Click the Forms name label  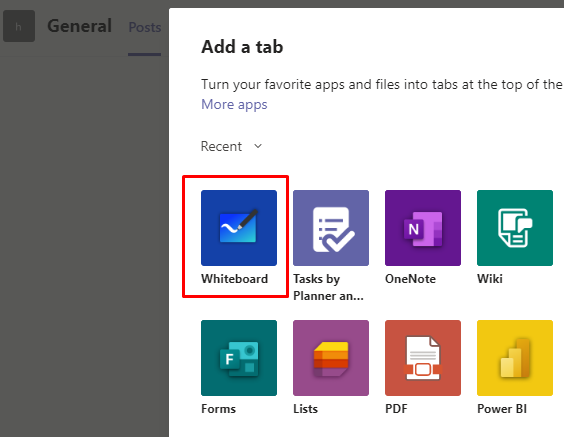[218, 409]
